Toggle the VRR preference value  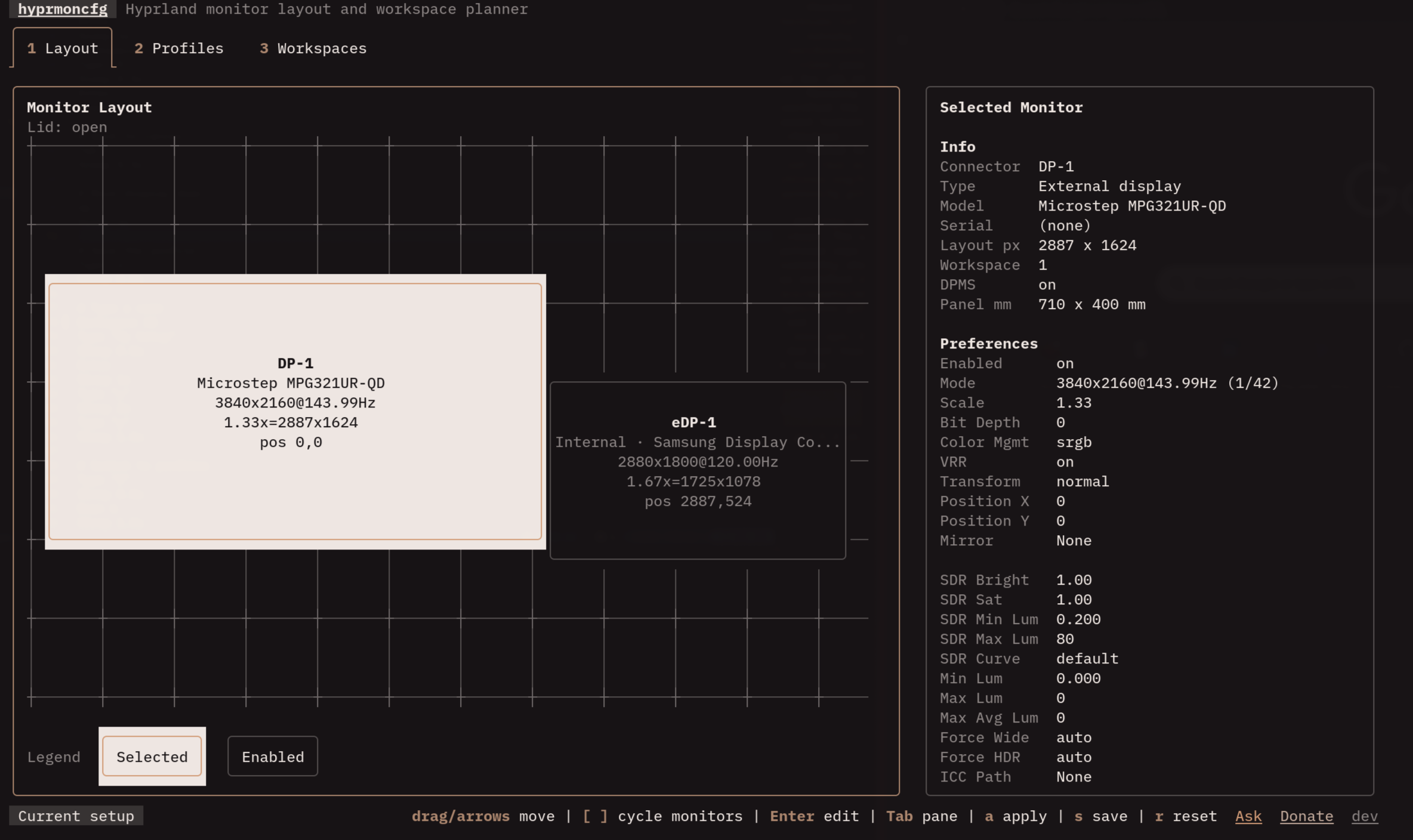1065,462
